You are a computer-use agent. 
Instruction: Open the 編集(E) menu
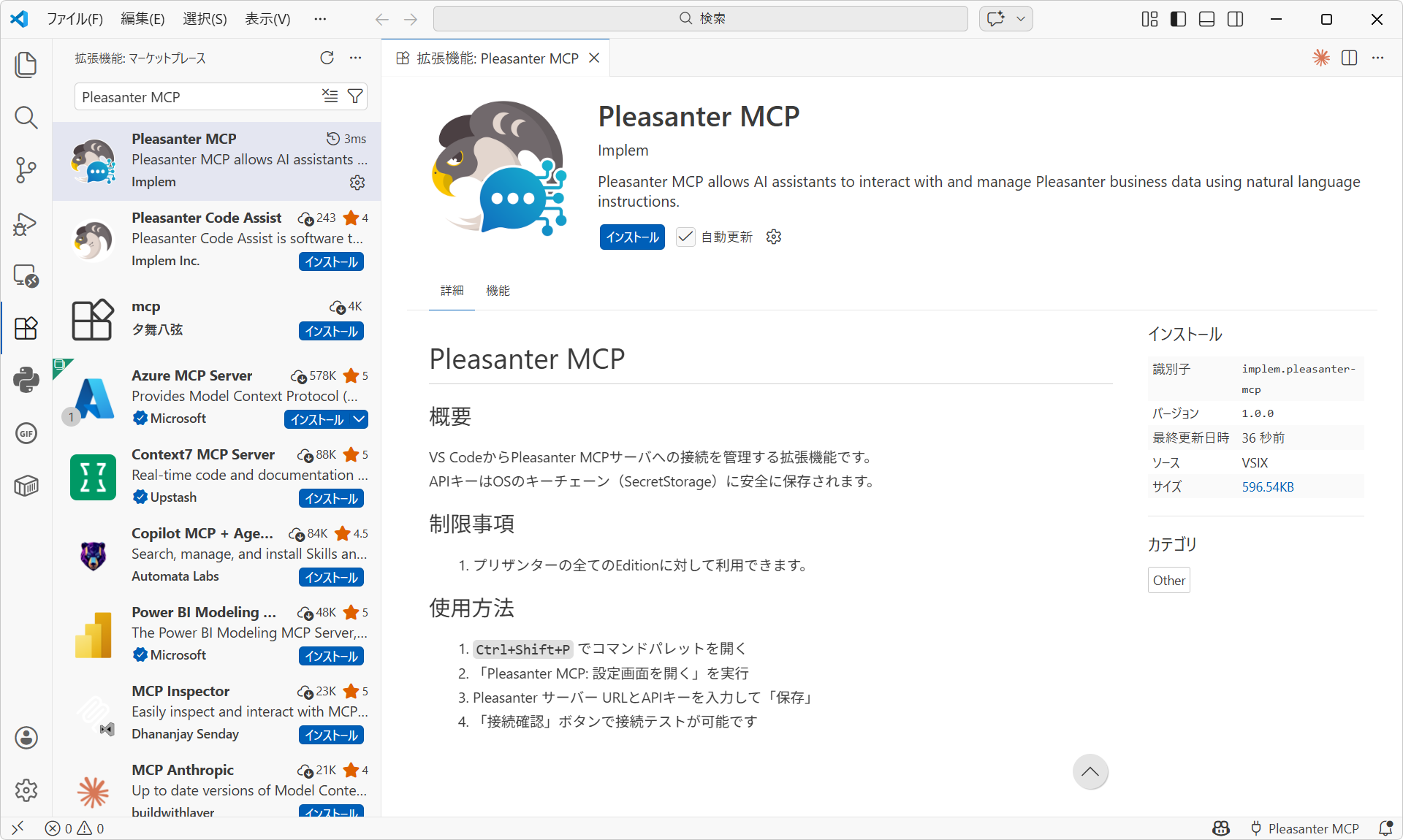[142, 19]
